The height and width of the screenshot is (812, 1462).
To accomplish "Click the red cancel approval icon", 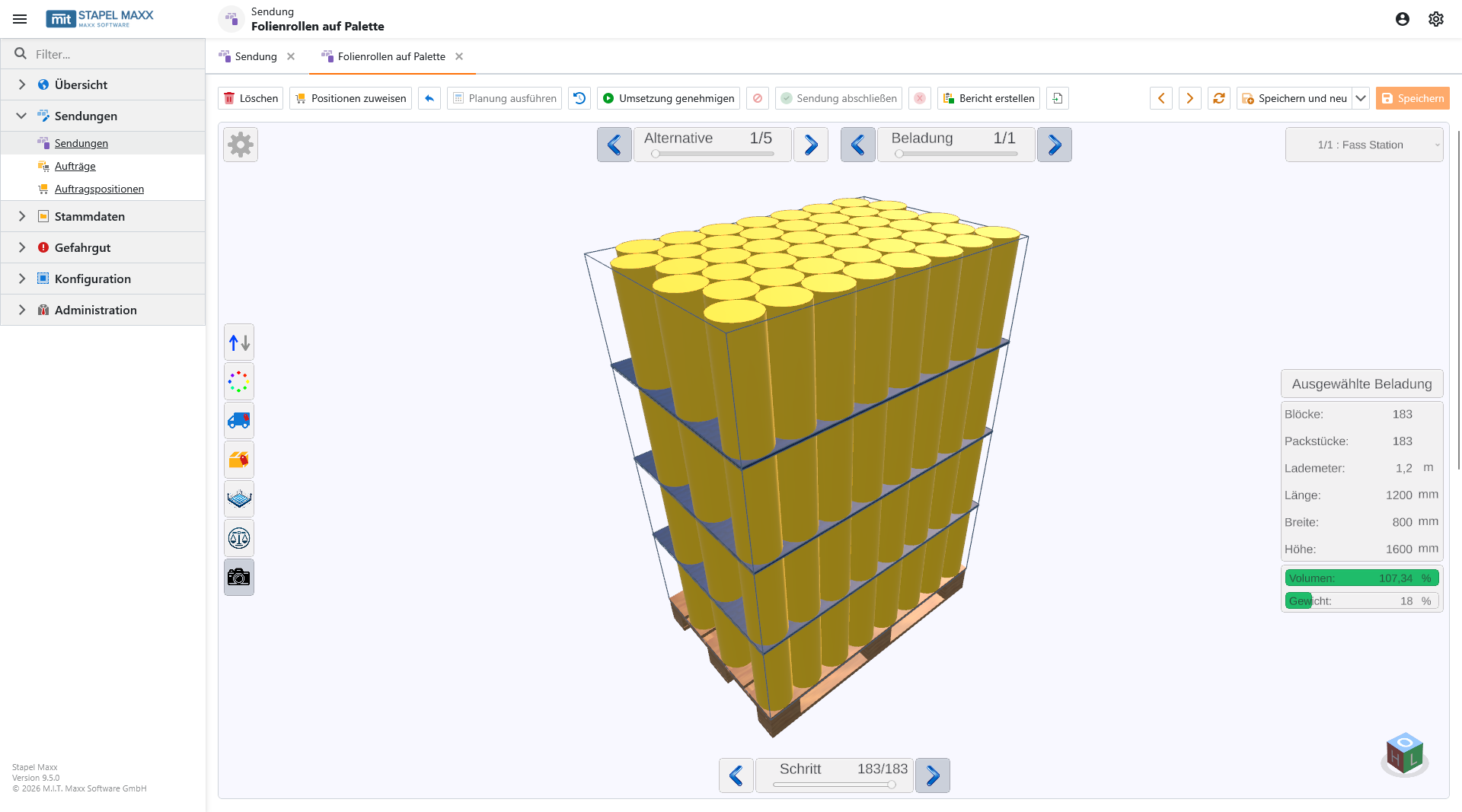I will coord(758,98).
